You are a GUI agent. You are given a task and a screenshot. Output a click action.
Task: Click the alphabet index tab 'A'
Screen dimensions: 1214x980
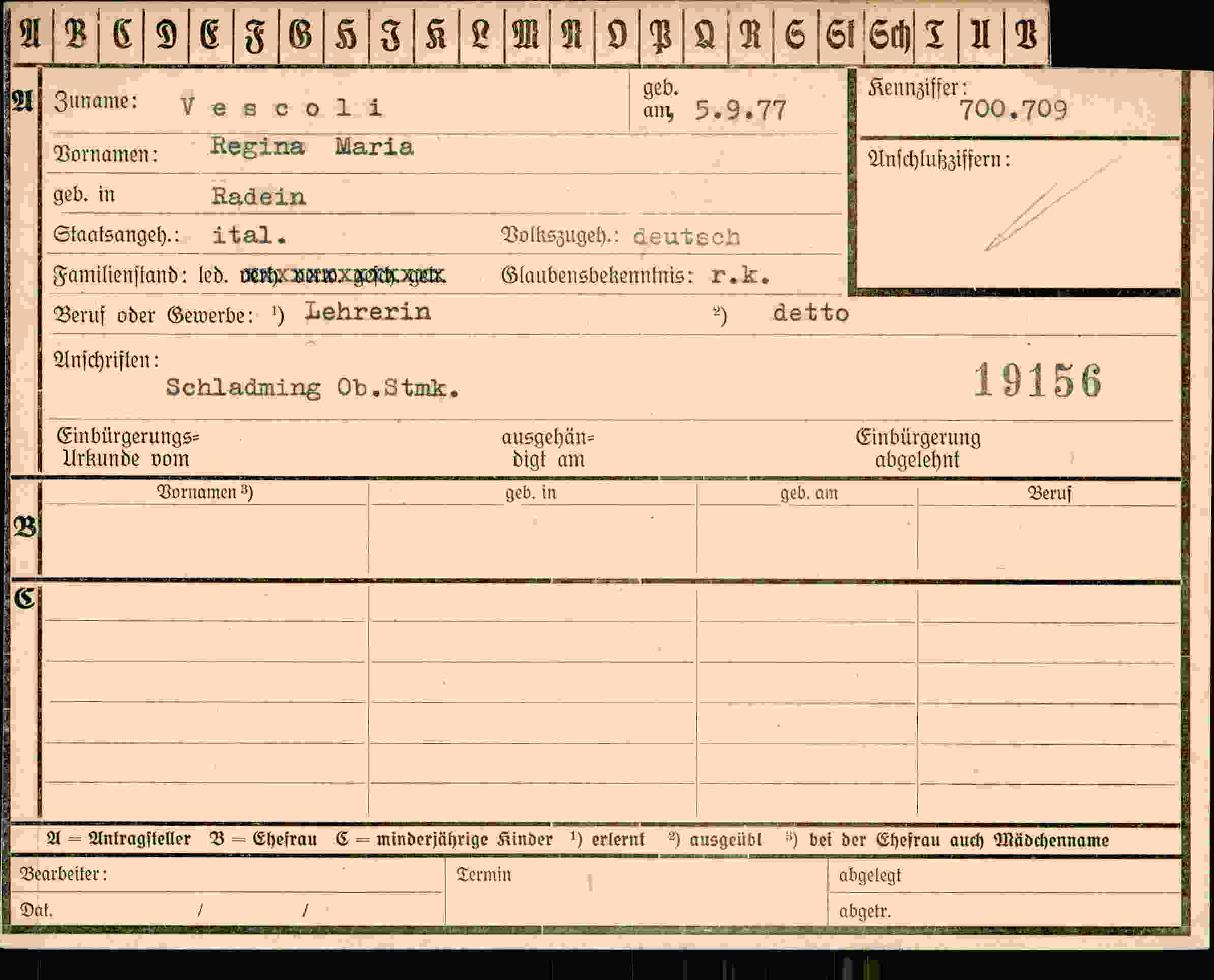[31, 34]
